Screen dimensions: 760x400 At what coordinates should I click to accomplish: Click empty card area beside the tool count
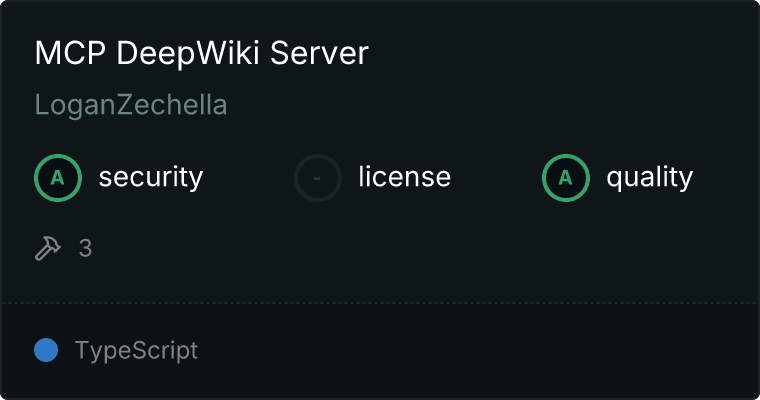400,248
